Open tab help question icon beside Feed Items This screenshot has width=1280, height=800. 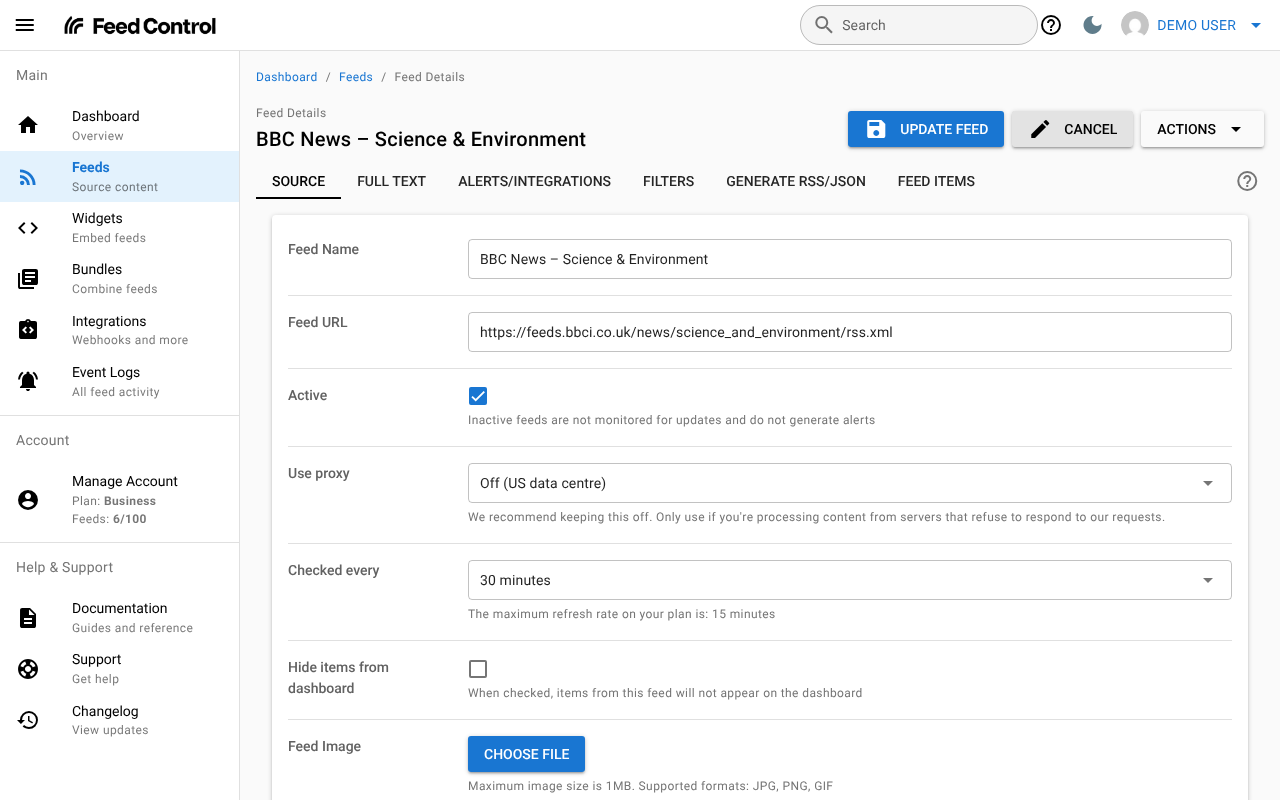[x=1247, y=181]
